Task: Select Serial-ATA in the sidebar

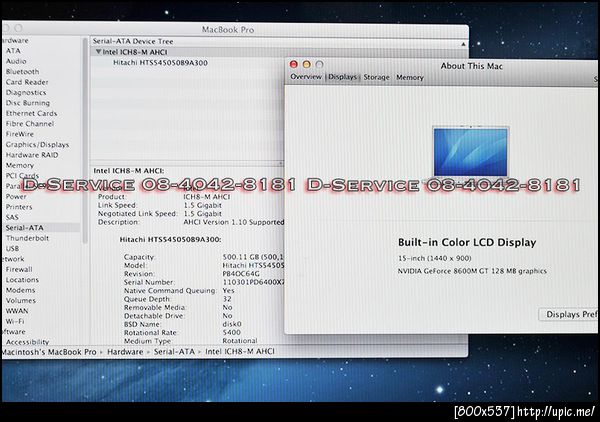Action: coord(24,228)
